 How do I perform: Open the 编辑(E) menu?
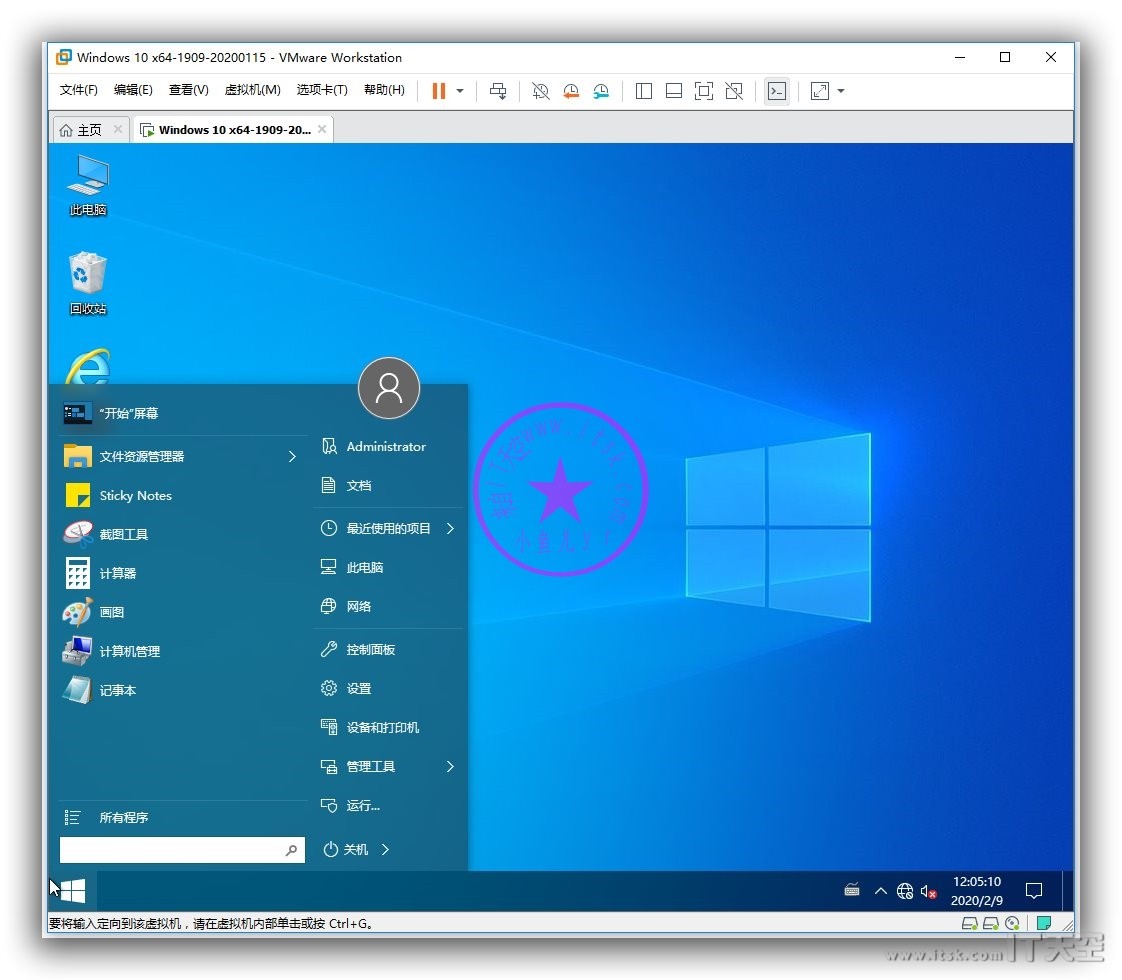tap(133, 89)
